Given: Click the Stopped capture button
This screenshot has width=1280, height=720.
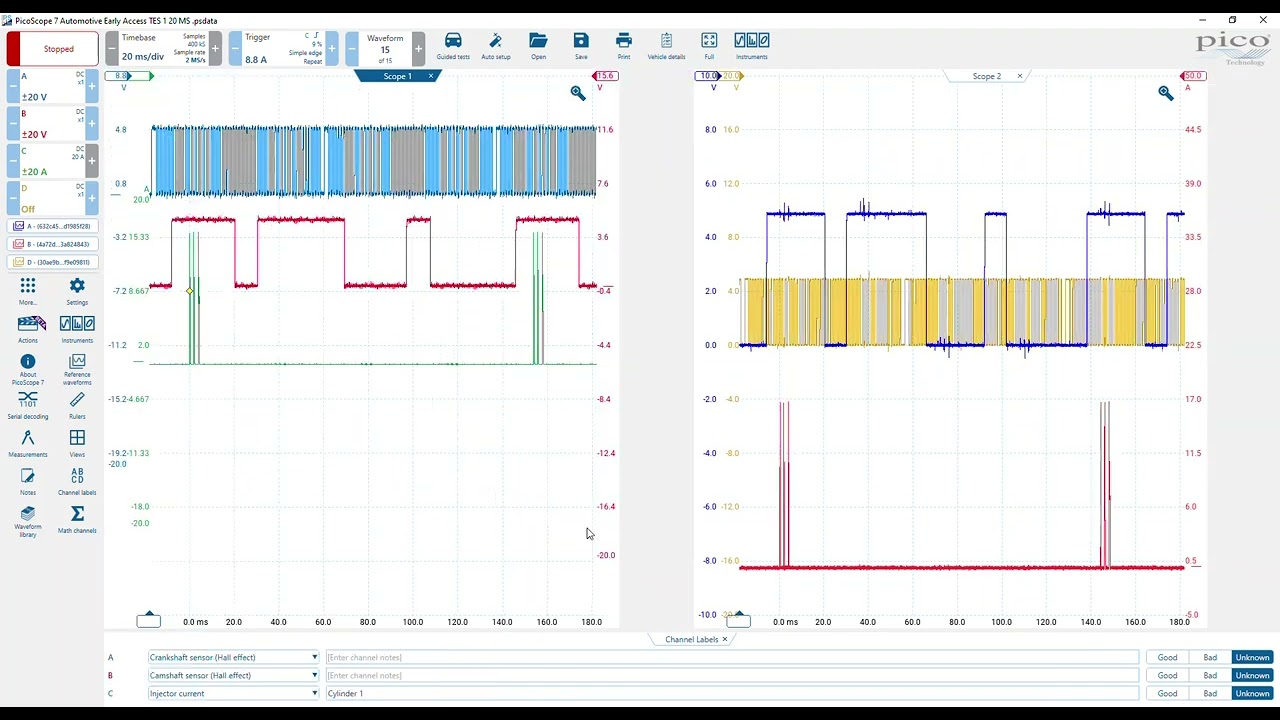Looking at the screenshot, I should pos(52,48).
